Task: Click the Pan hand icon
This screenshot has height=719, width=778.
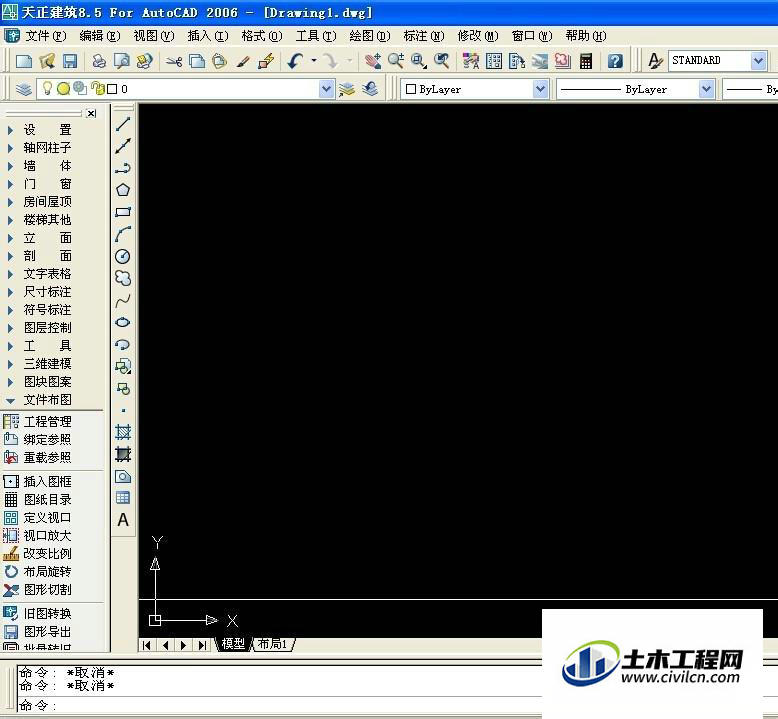Action: tap(373, 61)
